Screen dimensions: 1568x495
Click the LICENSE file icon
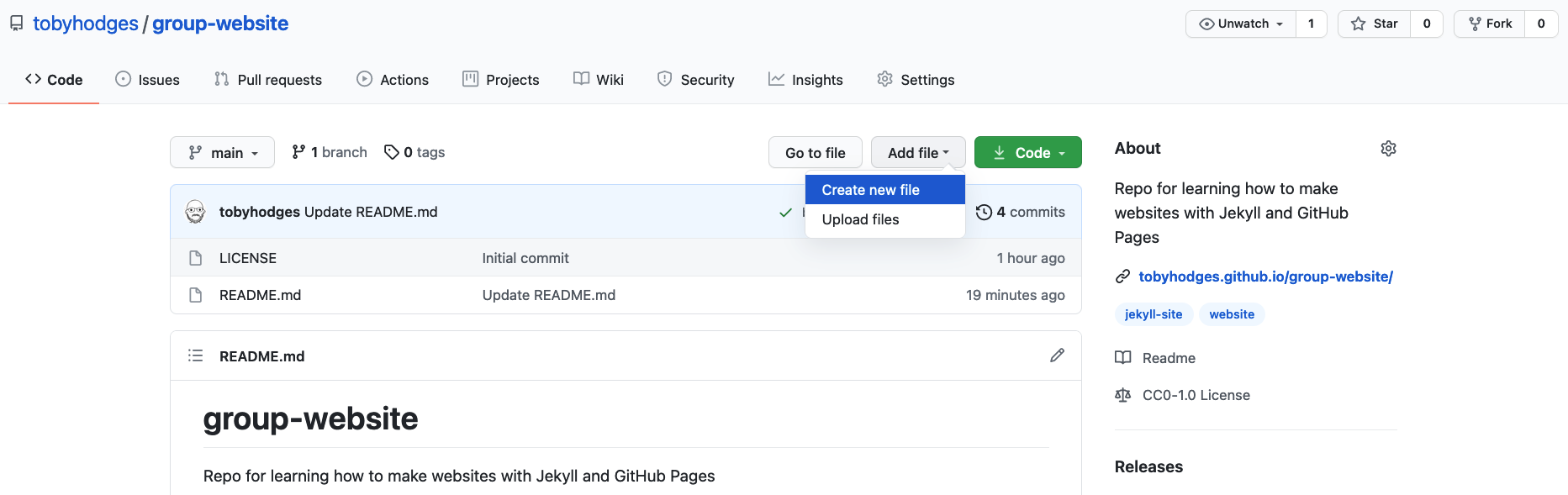(196, 258)
